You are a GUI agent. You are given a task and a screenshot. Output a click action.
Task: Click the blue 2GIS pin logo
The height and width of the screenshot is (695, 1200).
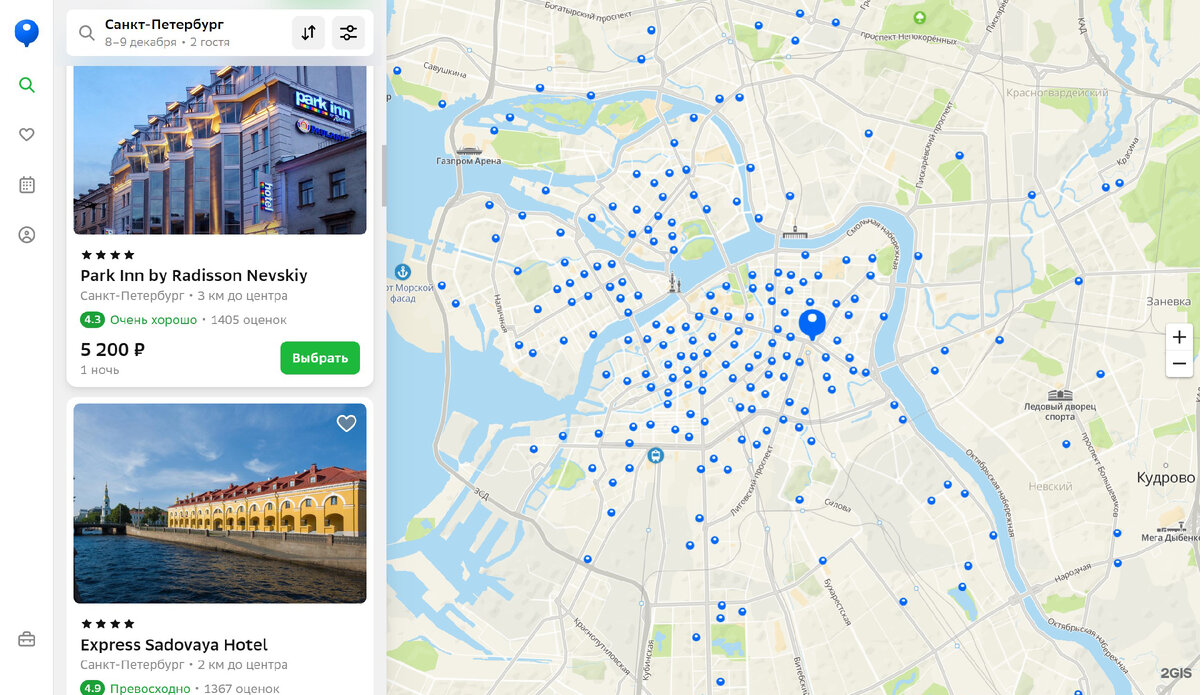(x=27, y=33)
